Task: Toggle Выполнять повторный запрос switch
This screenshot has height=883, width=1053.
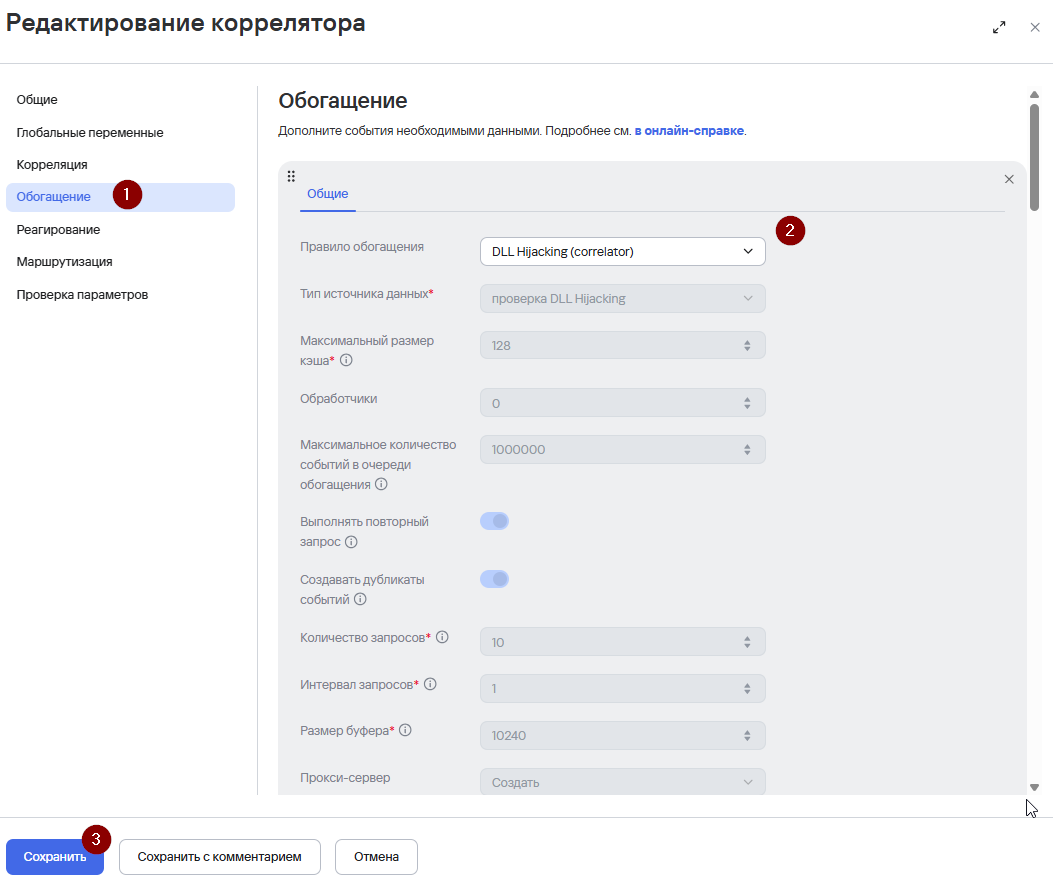Action: point(494,521)
